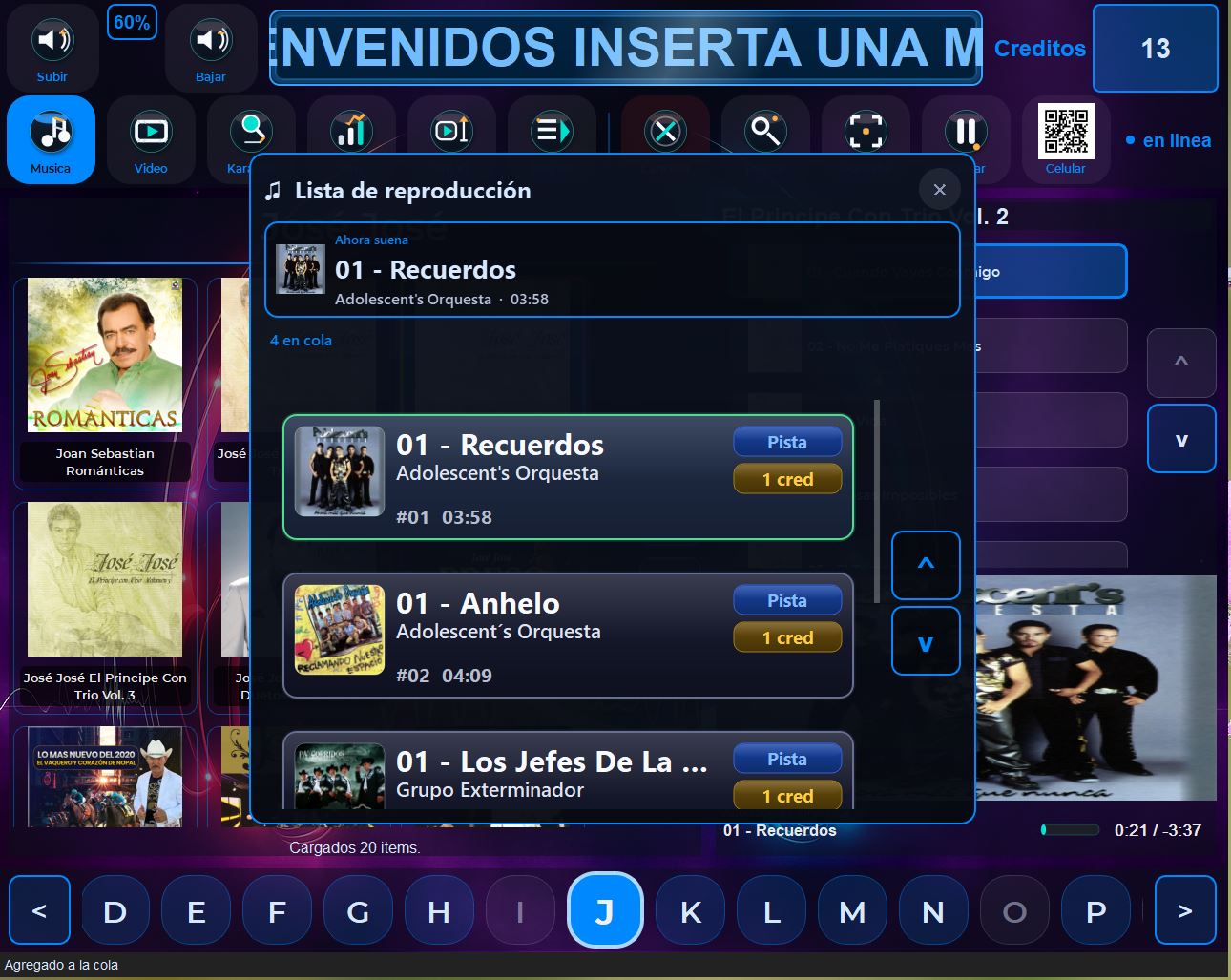Select the Recuerdos queue item #01
1231x980 pixels.
coord(568,477)
